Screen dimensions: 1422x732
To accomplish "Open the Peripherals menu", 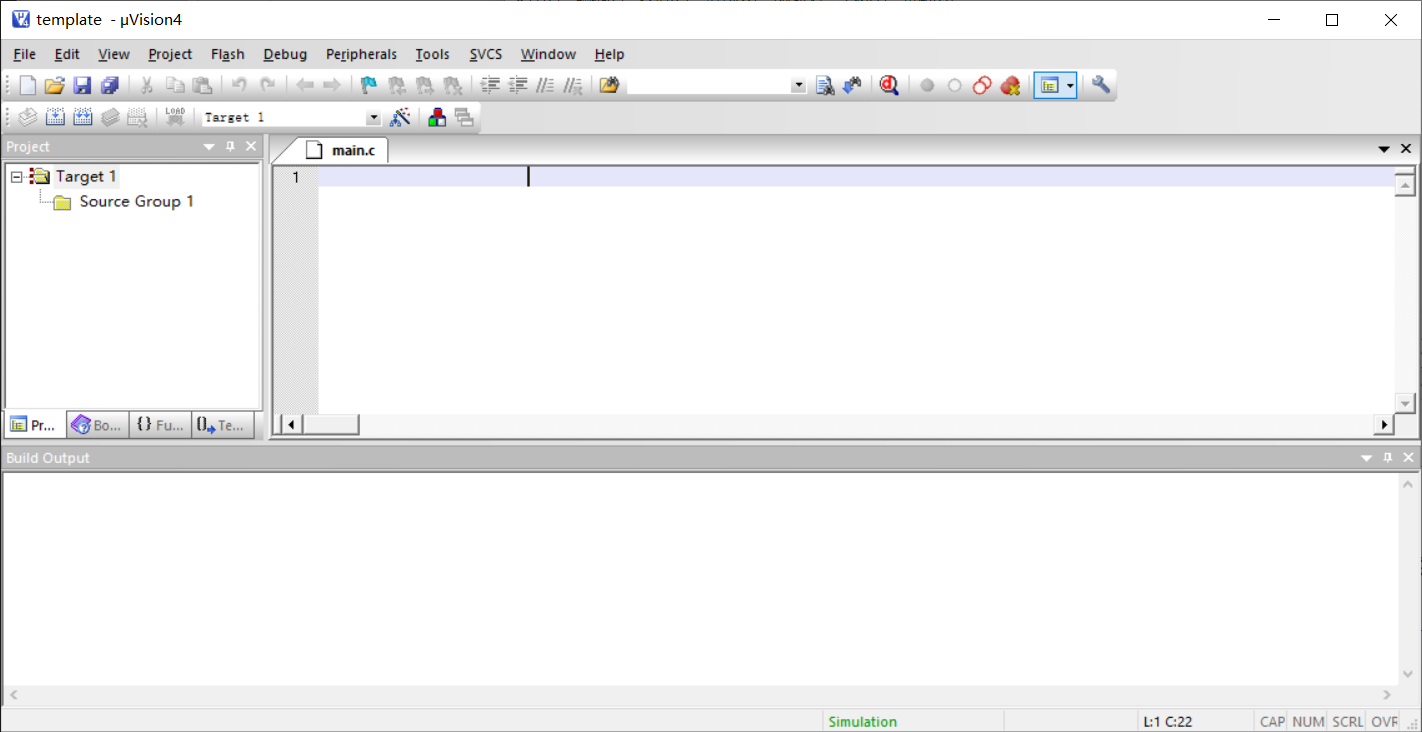I will (x=361, y=54).
